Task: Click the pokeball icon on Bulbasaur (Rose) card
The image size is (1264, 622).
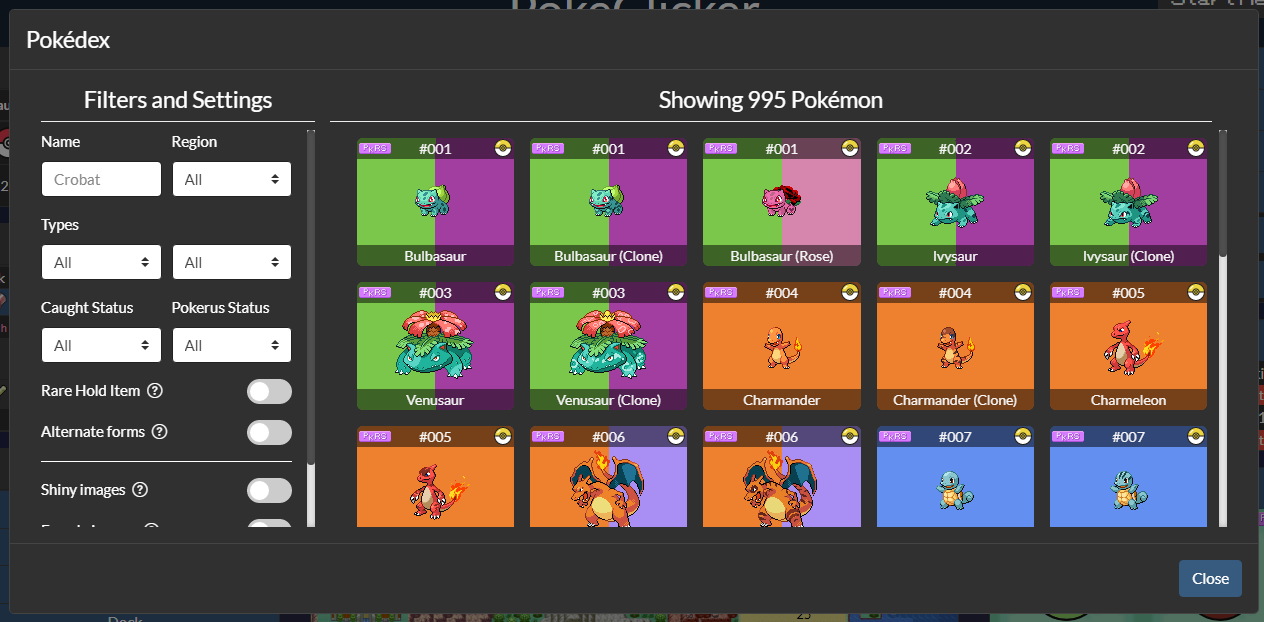Action: pyautogui.click(x=850, y=148)
